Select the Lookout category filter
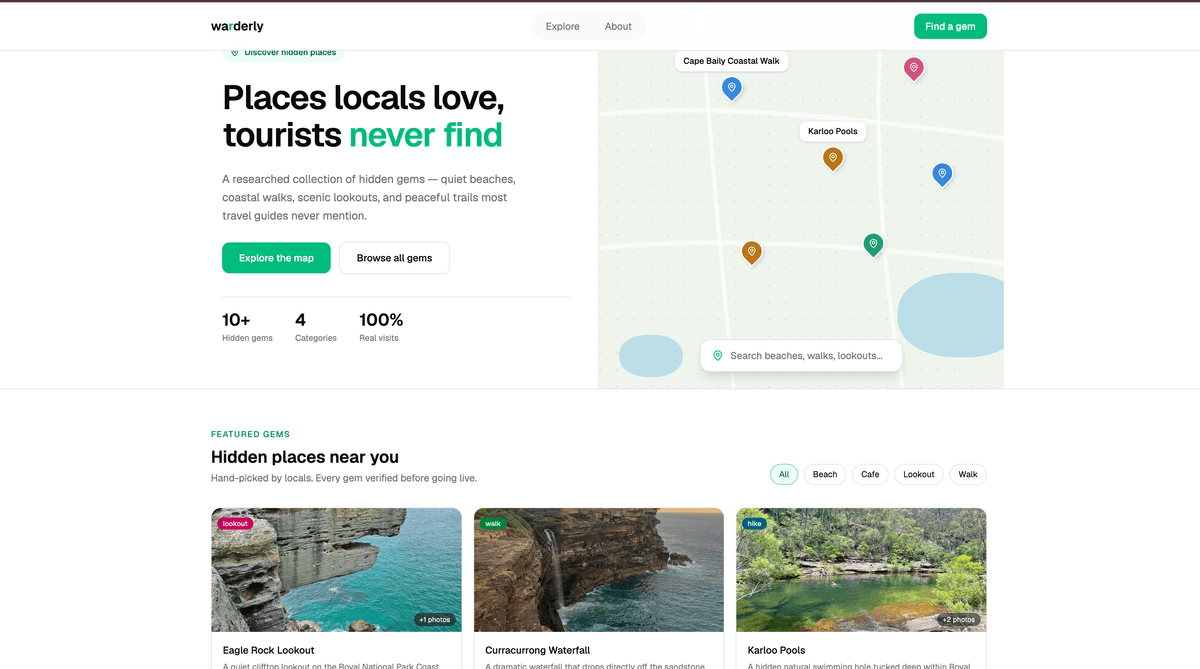The height and width of the screenshot is (669, 1200). [919, 474]
